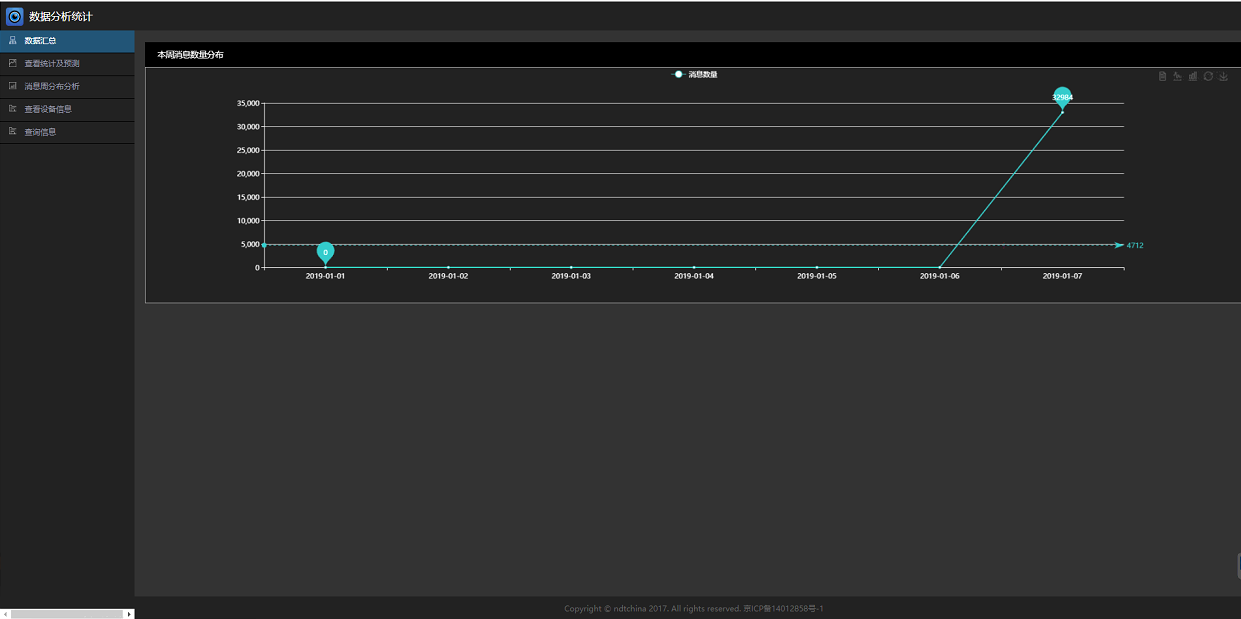The height and width of the screenshot is (619, 1241).
Task: Click the 本周消息数量分布 panel header
Action: tap(190, 55)
